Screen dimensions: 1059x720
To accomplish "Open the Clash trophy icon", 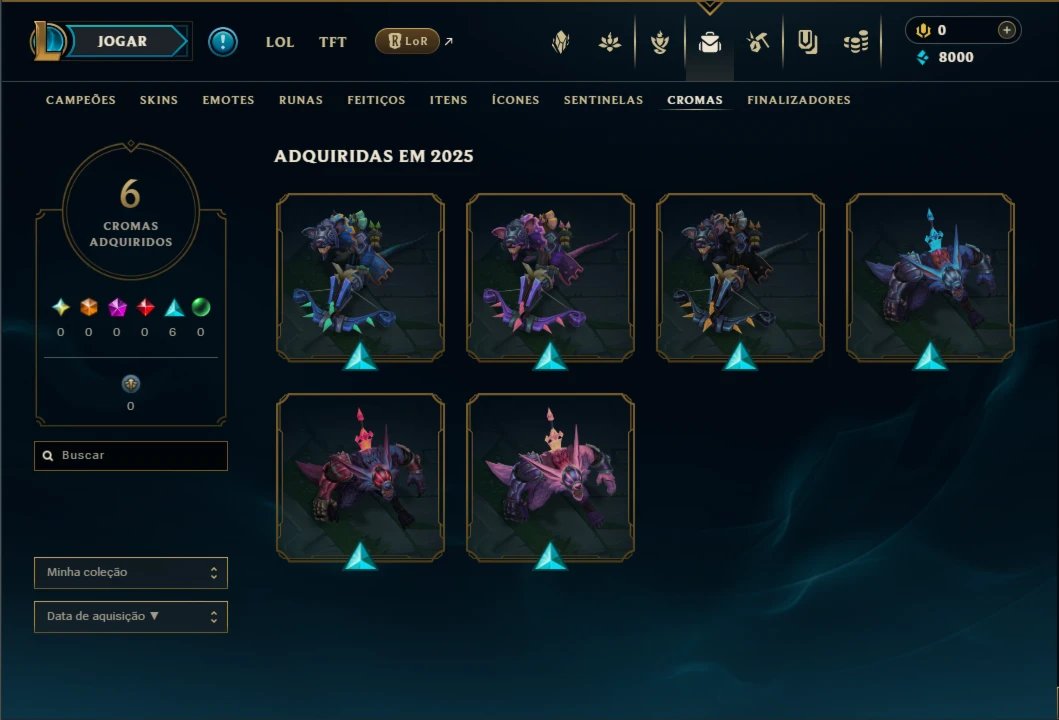I will (659, 43).
